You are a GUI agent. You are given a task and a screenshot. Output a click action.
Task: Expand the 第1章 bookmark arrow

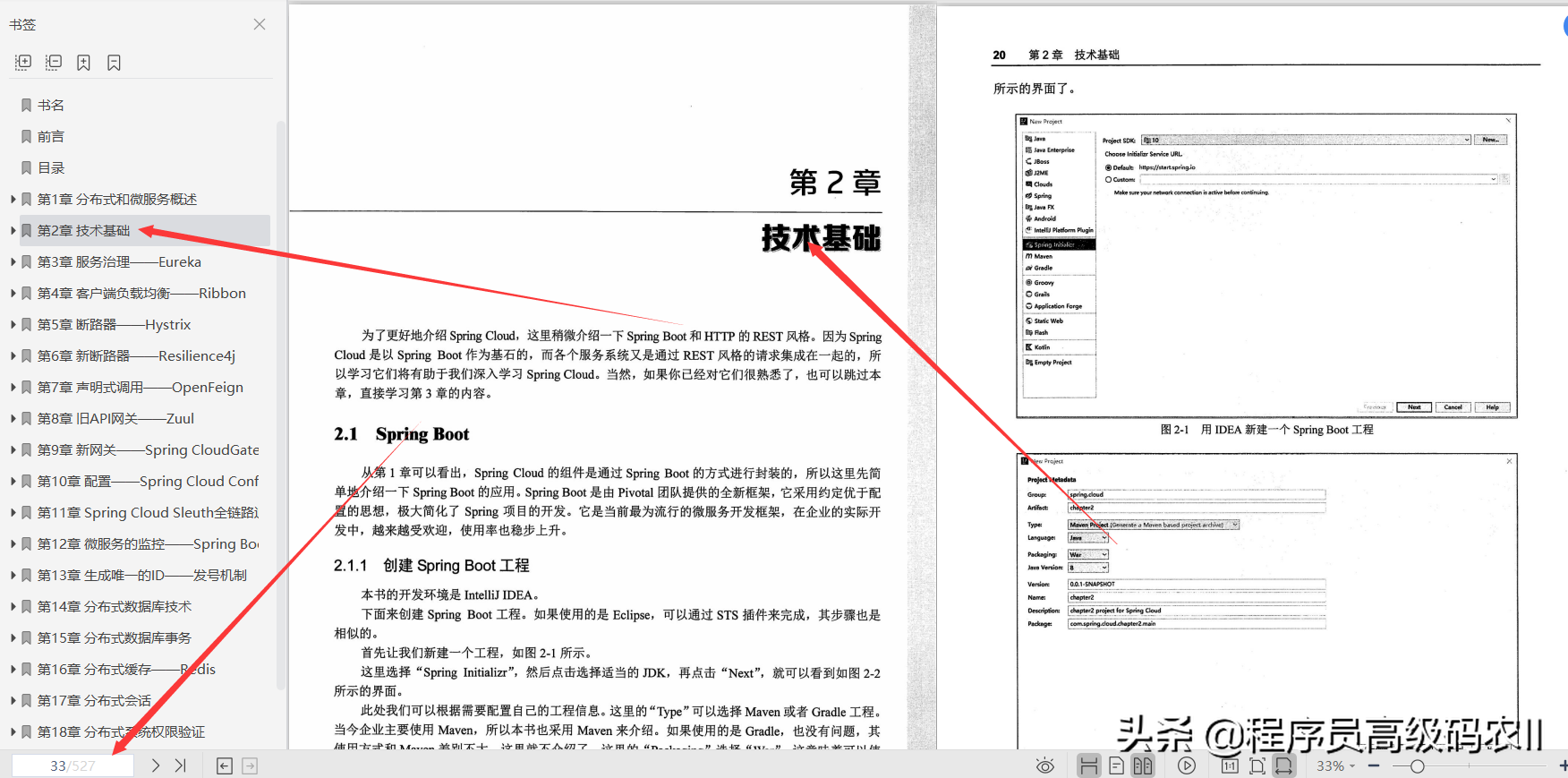coord(13,199)
